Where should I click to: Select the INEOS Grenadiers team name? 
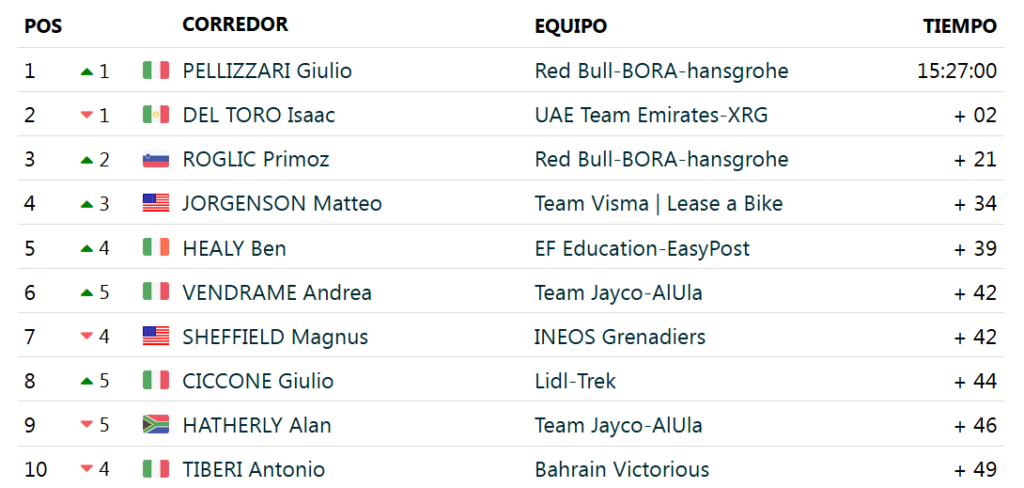[x=620, y=337]
